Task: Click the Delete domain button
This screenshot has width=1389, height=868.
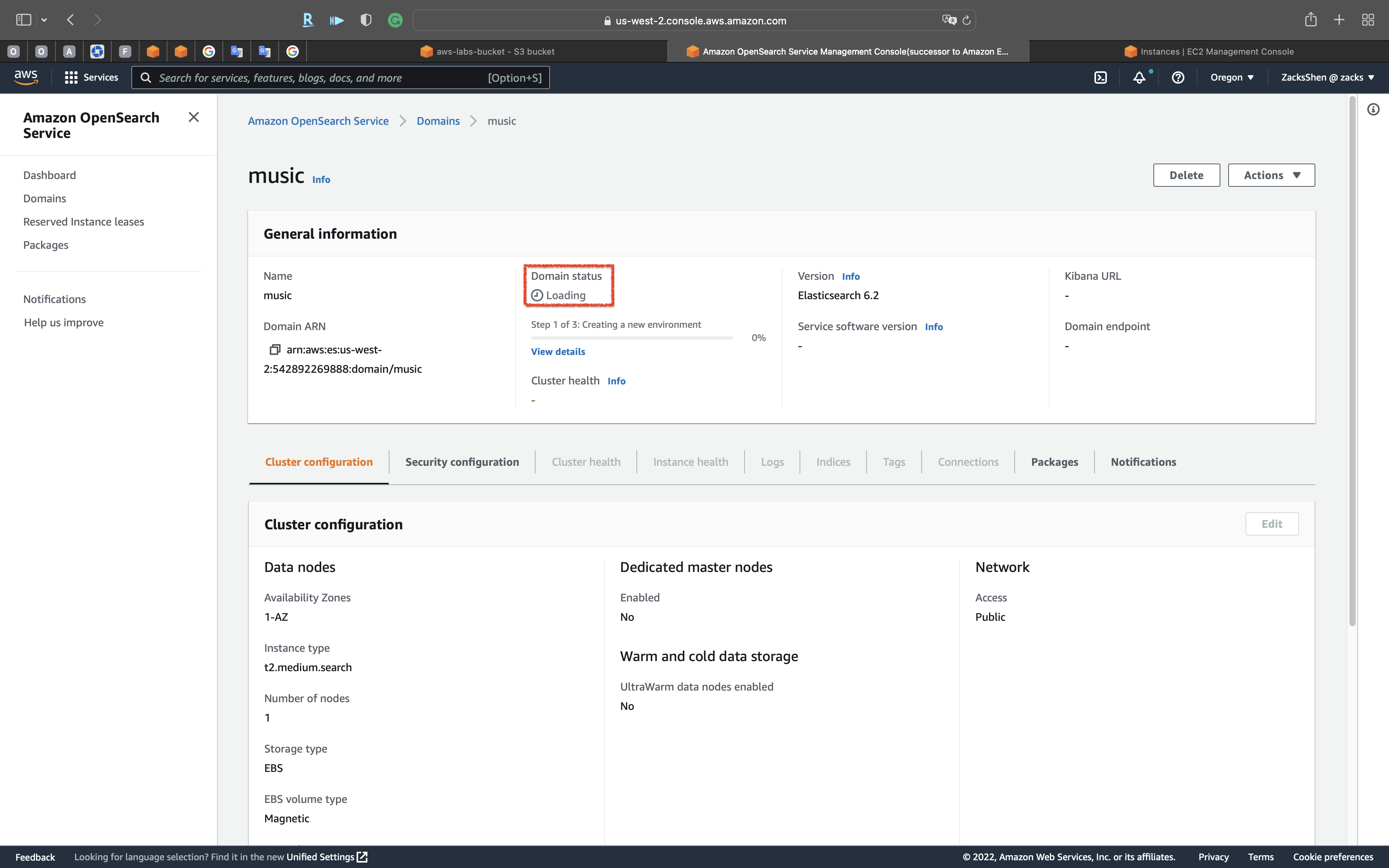Action: [1186, 175]
